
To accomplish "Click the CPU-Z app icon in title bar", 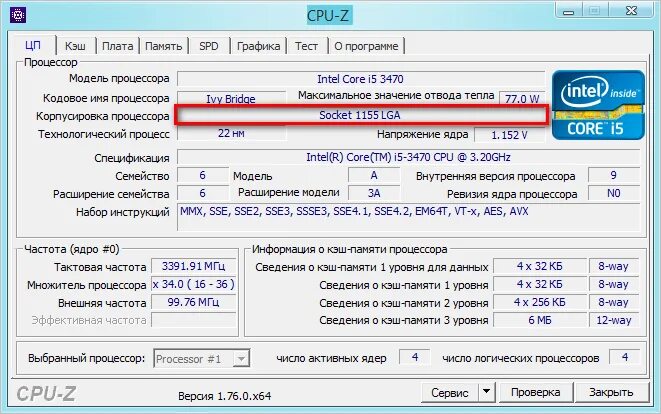I will pos(18,15).
